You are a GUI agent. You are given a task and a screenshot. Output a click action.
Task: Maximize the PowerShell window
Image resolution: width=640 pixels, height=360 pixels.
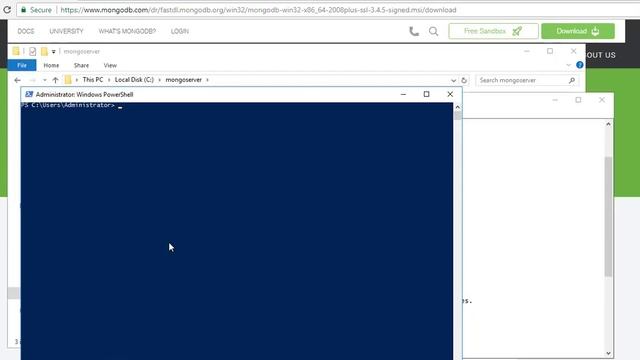pos(427,94)
